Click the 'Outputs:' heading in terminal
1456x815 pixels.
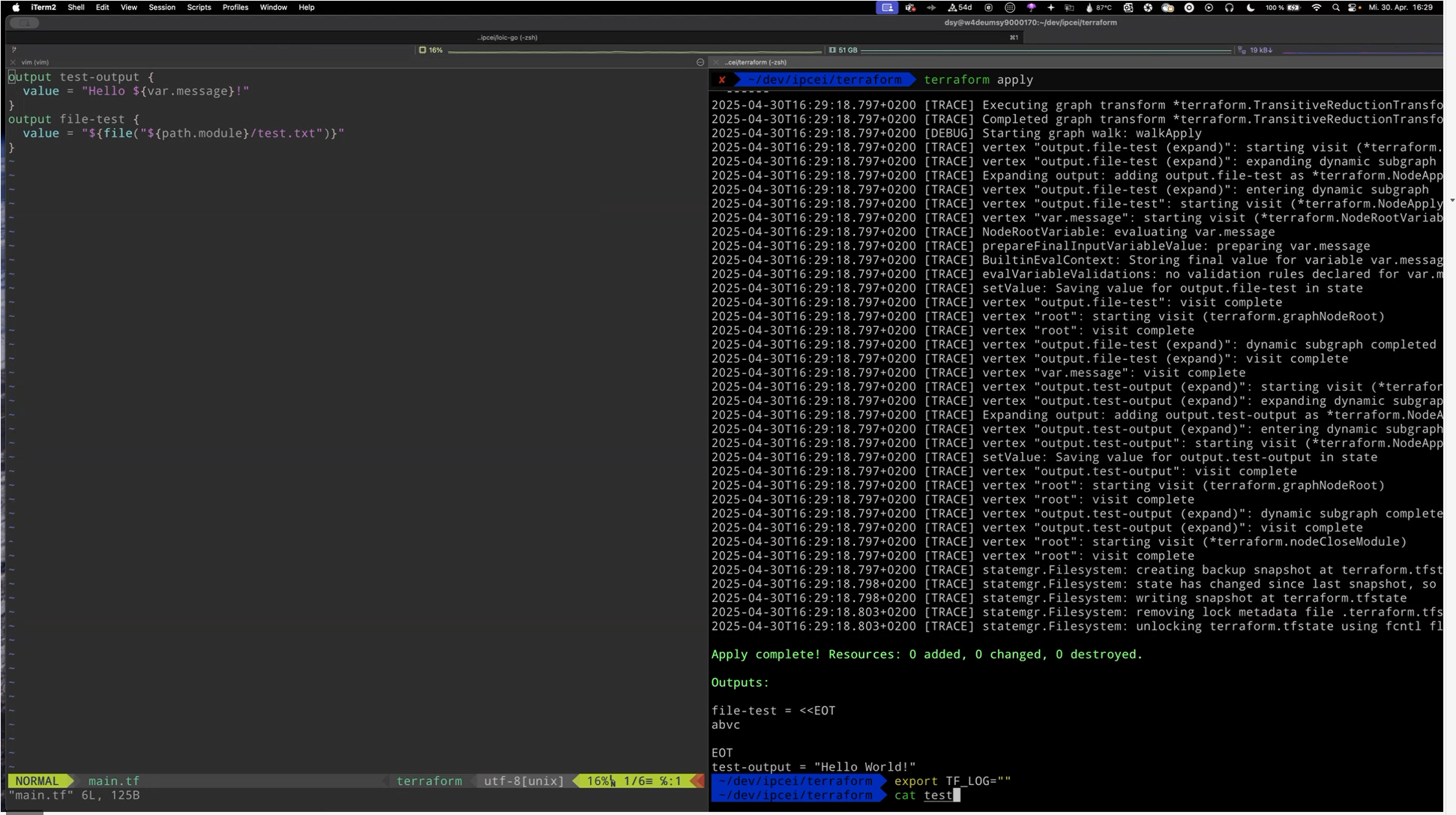[x=740, y=683]
